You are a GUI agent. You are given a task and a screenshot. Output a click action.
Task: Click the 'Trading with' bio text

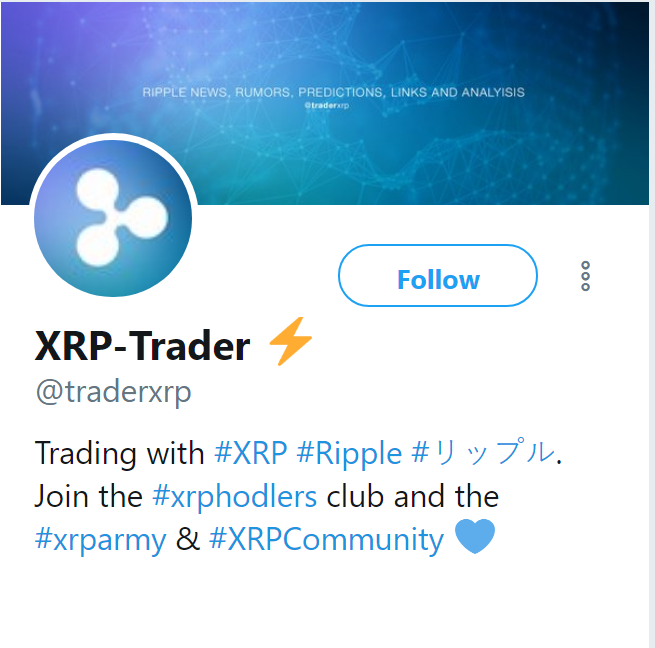pos(119,453)
